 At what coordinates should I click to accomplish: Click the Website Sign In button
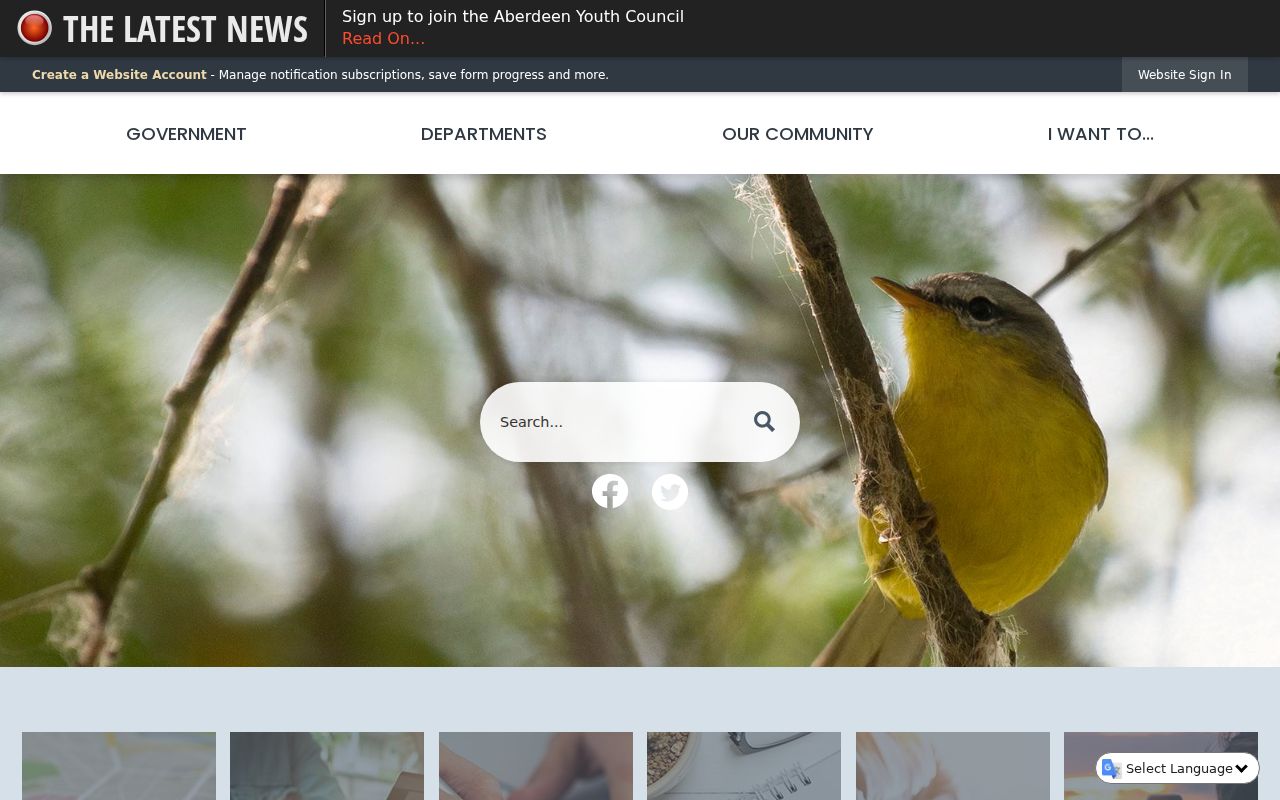pos(1185,75)
